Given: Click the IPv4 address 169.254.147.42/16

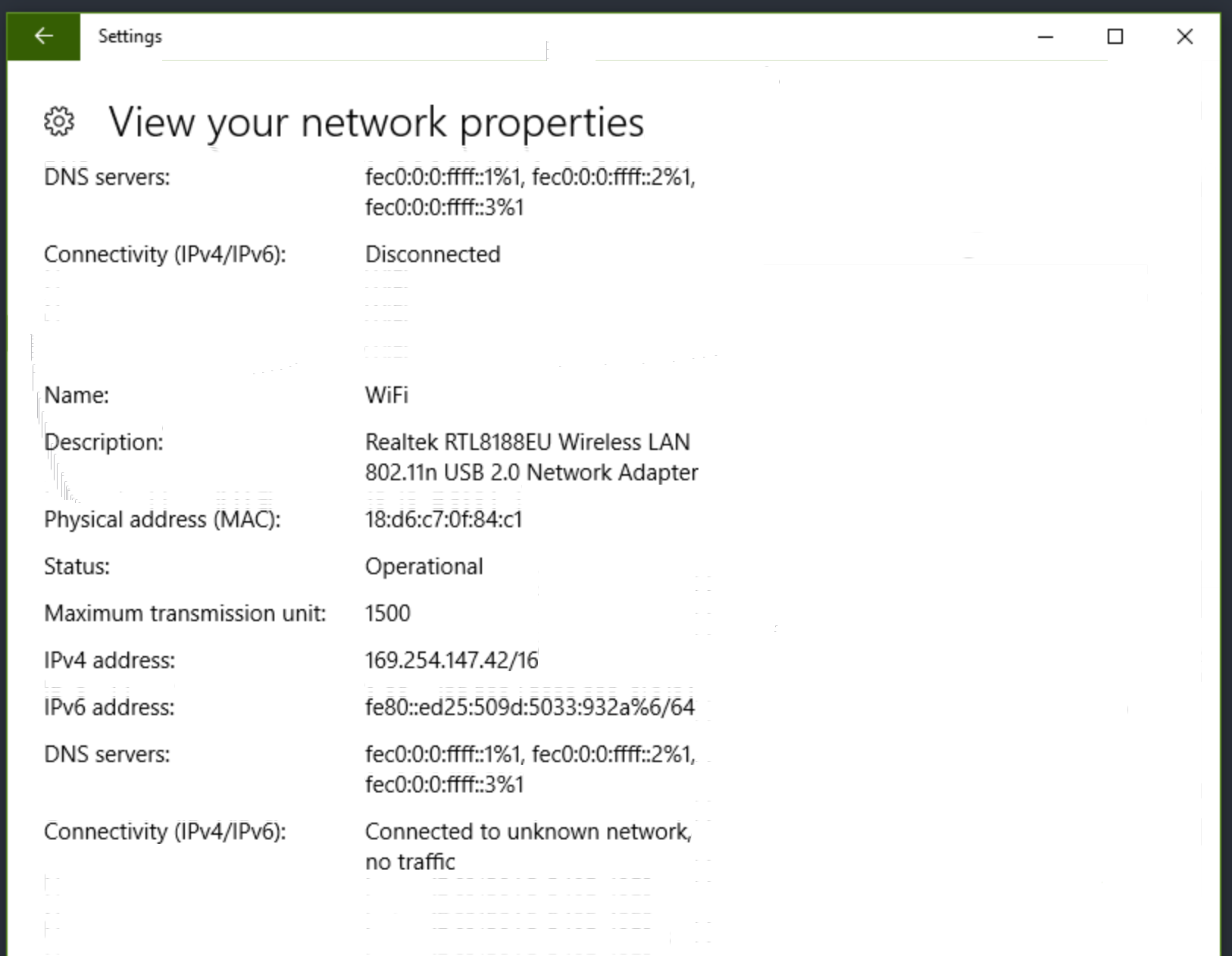Looking at the screenshot, I should 452,660.
